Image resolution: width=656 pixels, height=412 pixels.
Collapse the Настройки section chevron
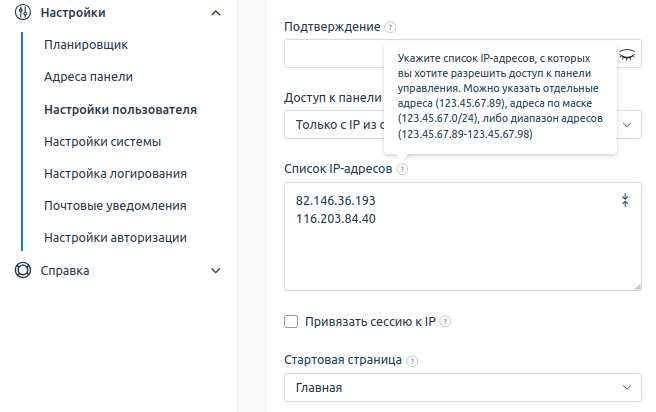[x=216, y=12]
